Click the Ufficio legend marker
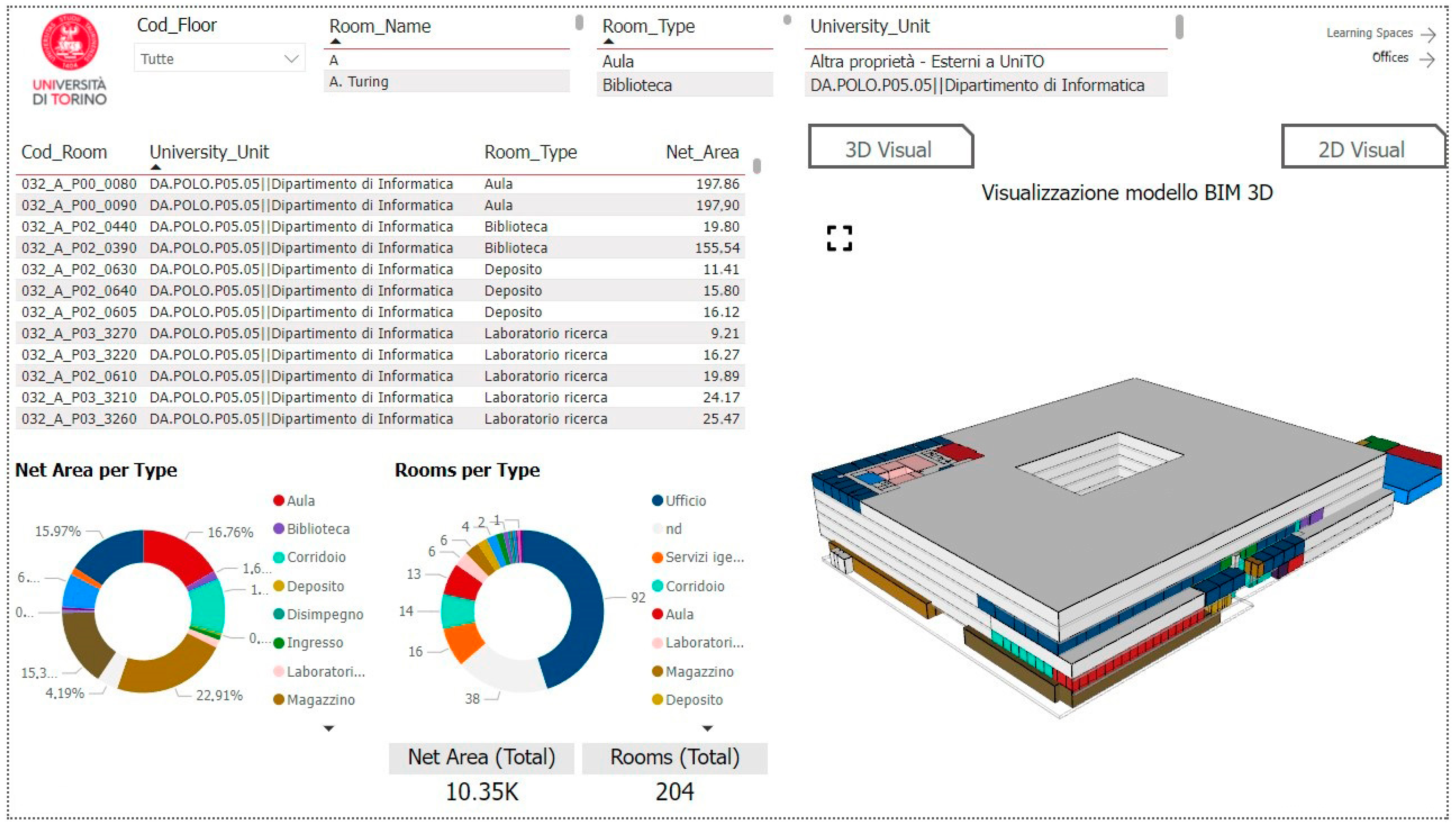This screenshot has width=1456, height=827. [x=657, y=500]
